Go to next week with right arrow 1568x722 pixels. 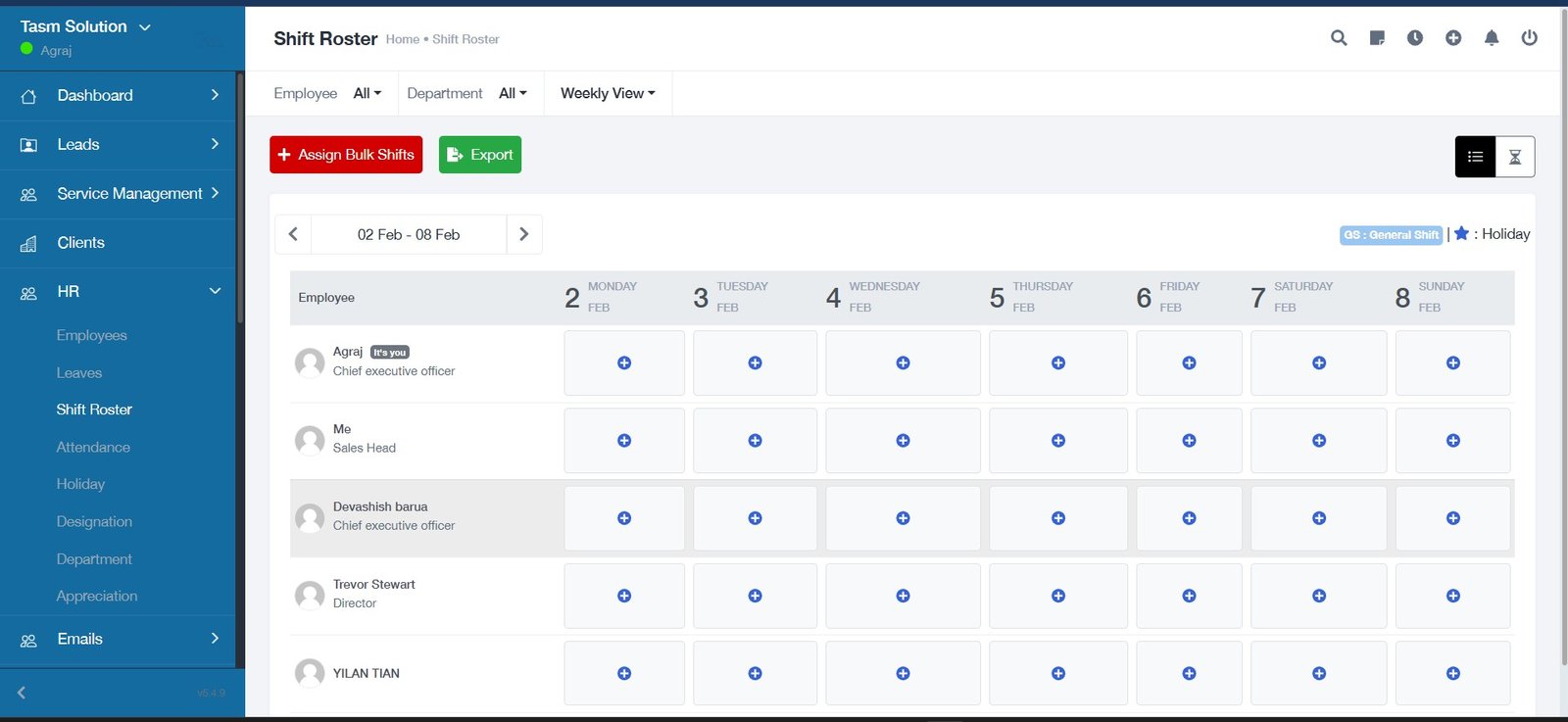click(523, 234)
